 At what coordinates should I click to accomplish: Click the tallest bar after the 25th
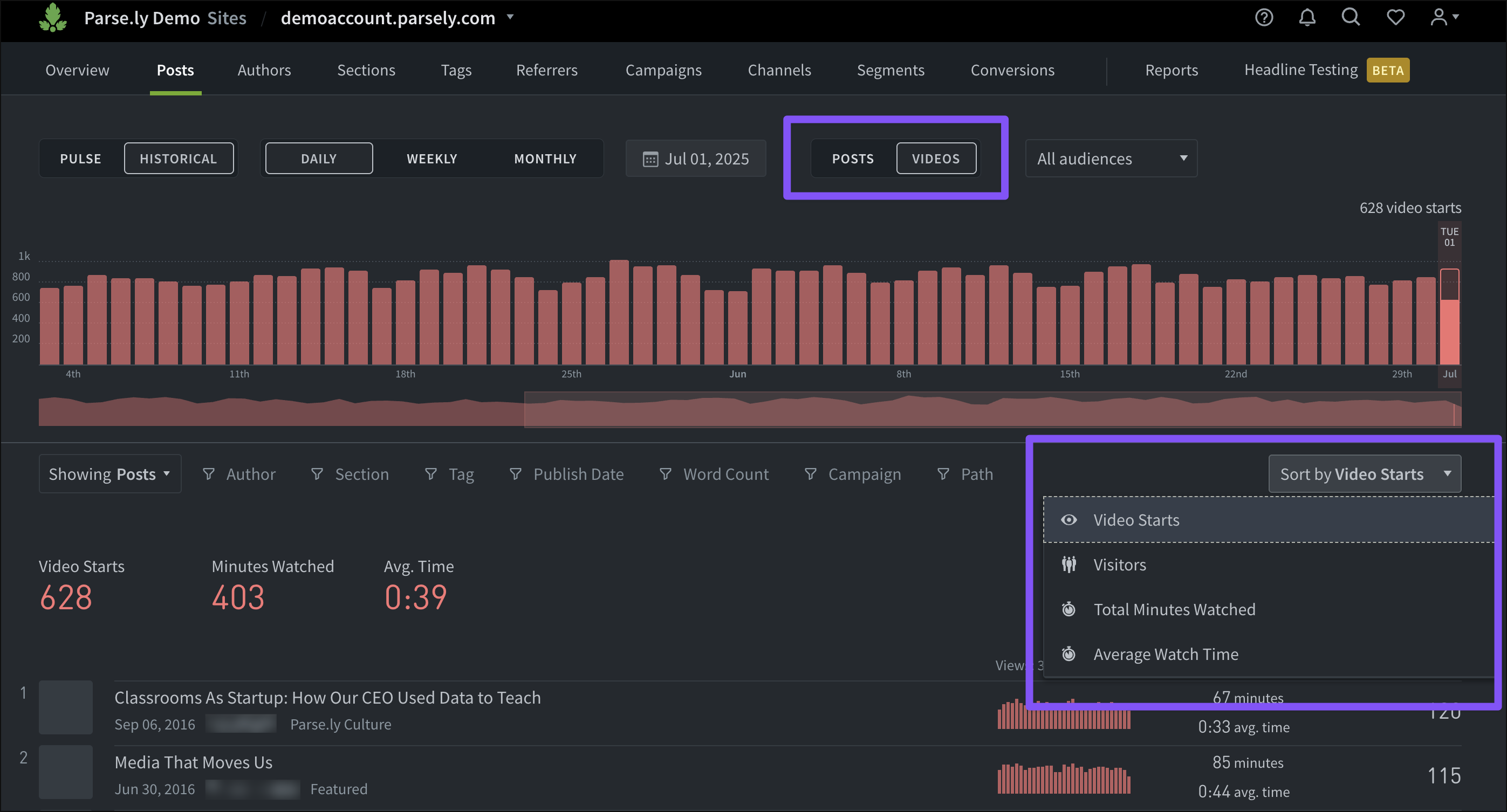click(x=619, y=312)
